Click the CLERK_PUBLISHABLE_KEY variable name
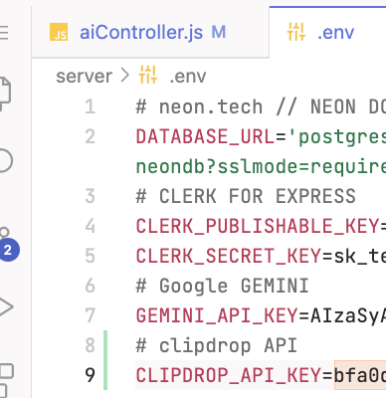Image resolution: width=386 pixels, height=398 pixels. (x=257, y=226)
